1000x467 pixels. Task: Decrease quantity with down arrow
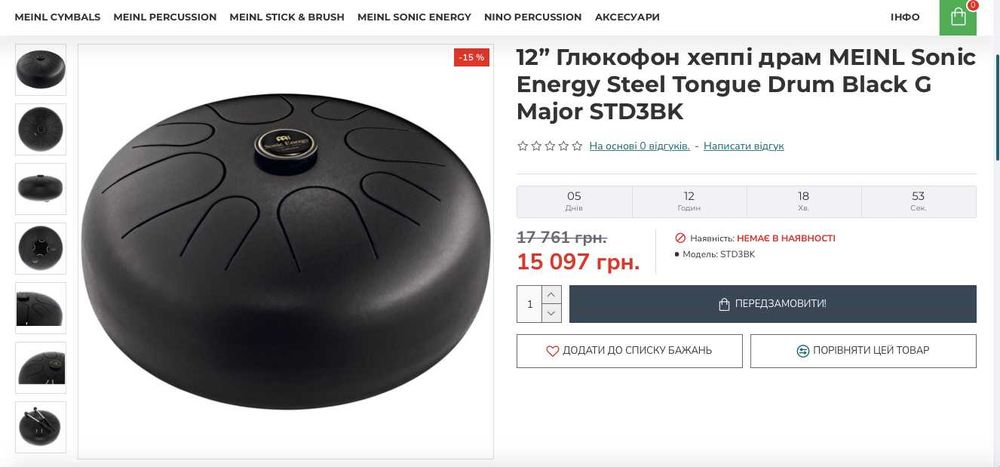point(552,313)
